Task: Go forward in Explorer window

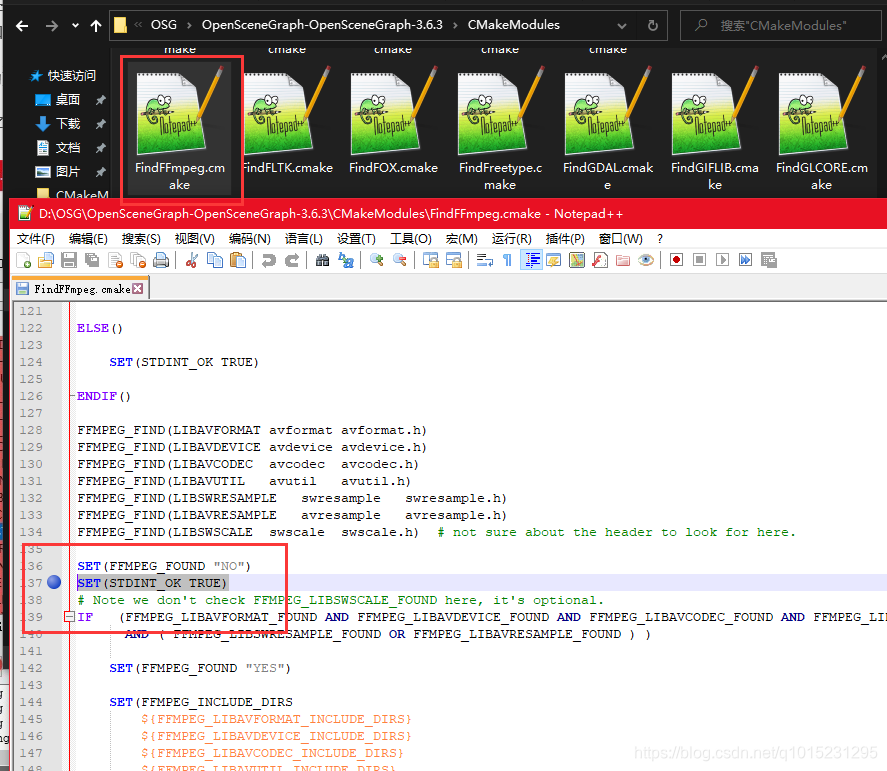Action: pos(51,25)
